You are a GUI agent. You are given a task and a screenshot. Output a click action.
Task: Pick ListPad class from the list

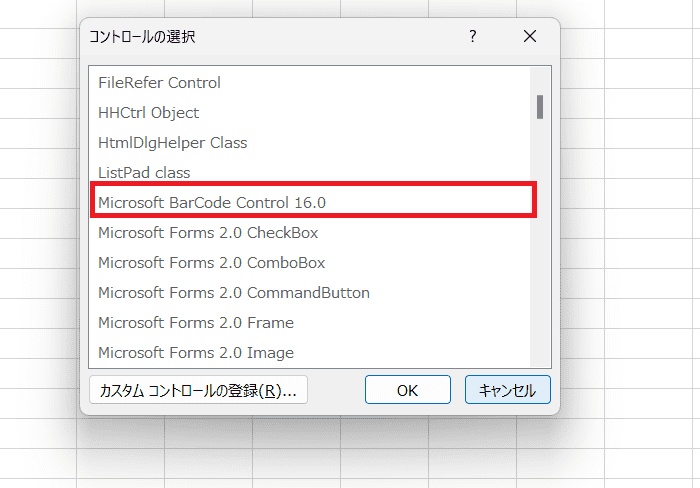pyautogui.click(x=144, y=172)
